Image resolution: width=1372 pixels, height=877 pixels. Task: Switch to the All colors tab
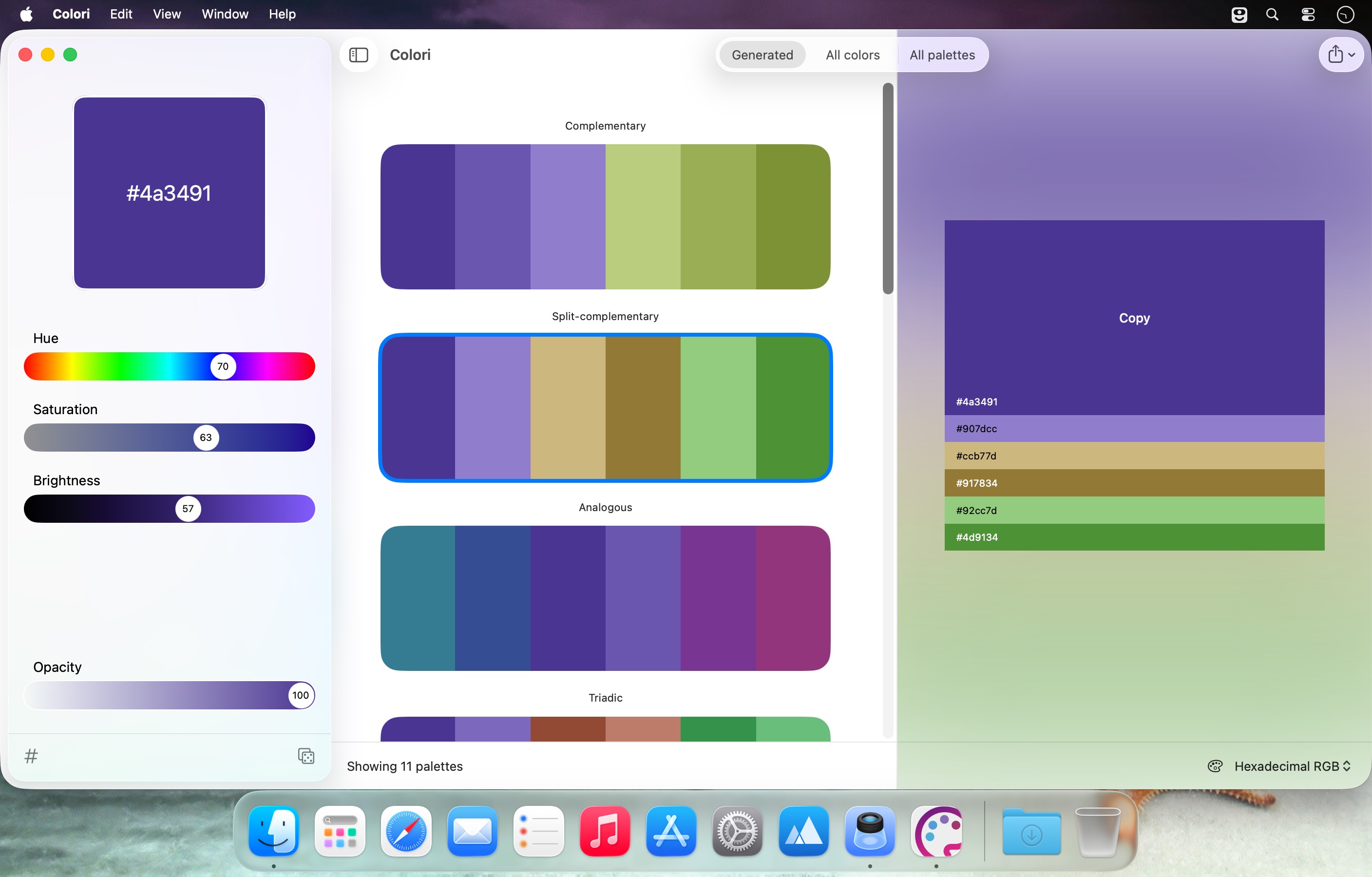852,55
